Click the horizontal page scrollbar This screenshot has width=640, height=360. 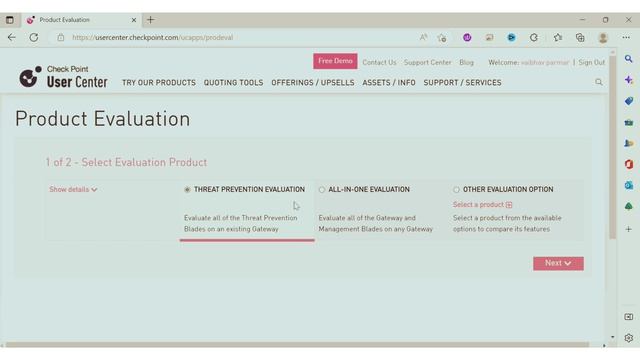(297, 345)
